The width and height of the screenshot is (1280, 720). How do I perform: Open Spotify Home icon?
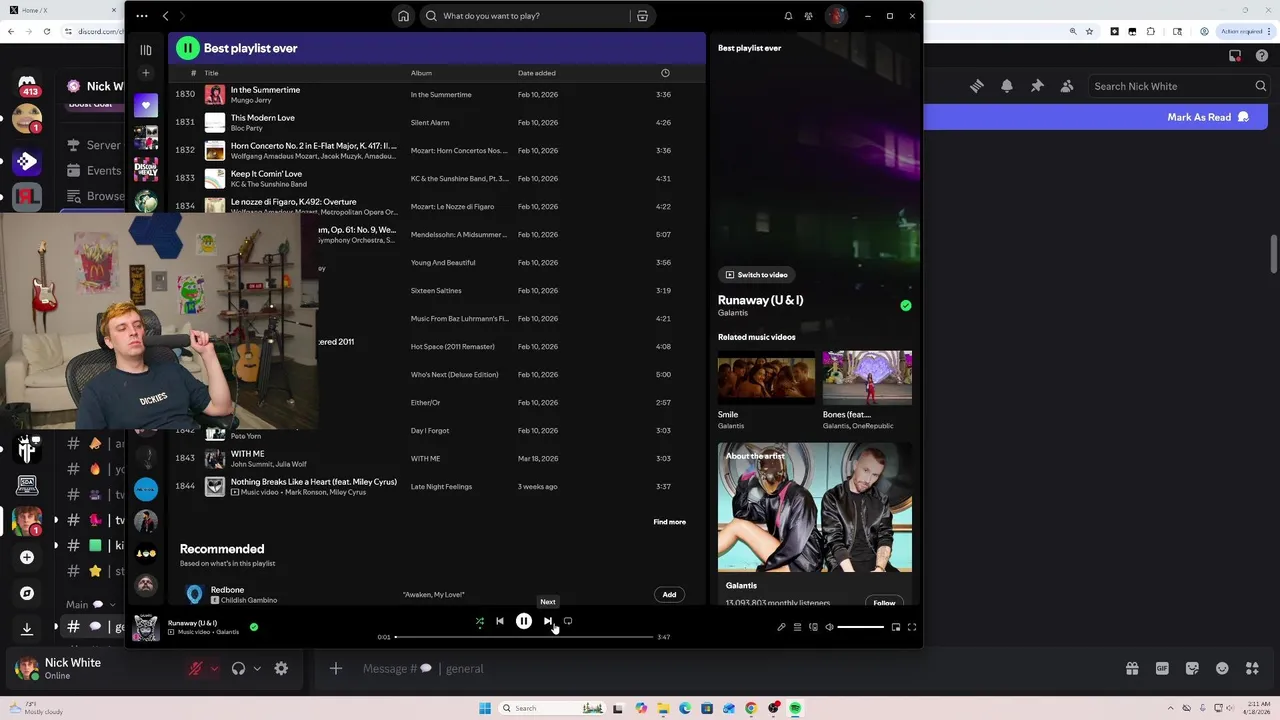(x=403, y=16)
